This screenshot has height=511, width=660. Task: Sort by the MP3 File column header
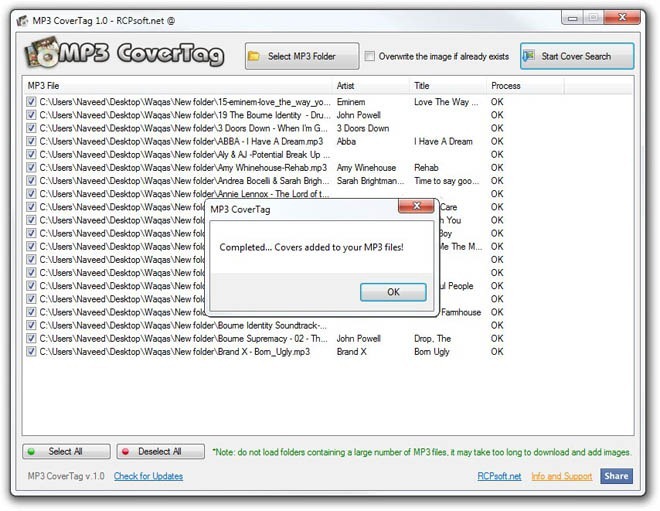pos(178,85)
